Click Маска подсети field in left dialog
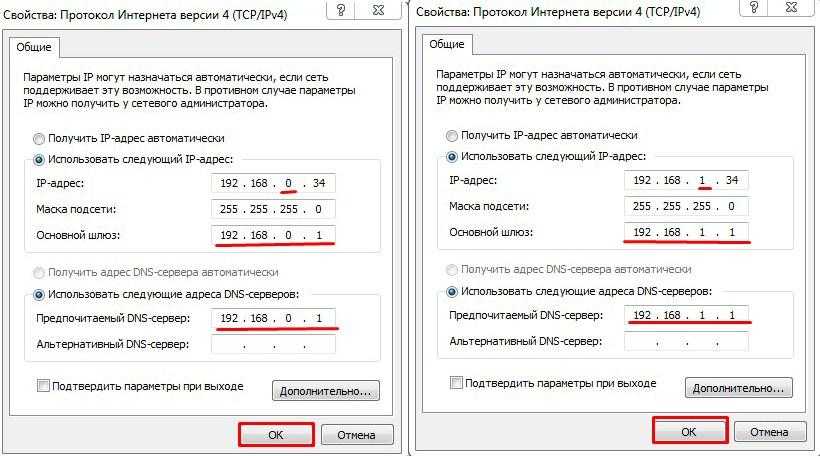 (274, 209)
